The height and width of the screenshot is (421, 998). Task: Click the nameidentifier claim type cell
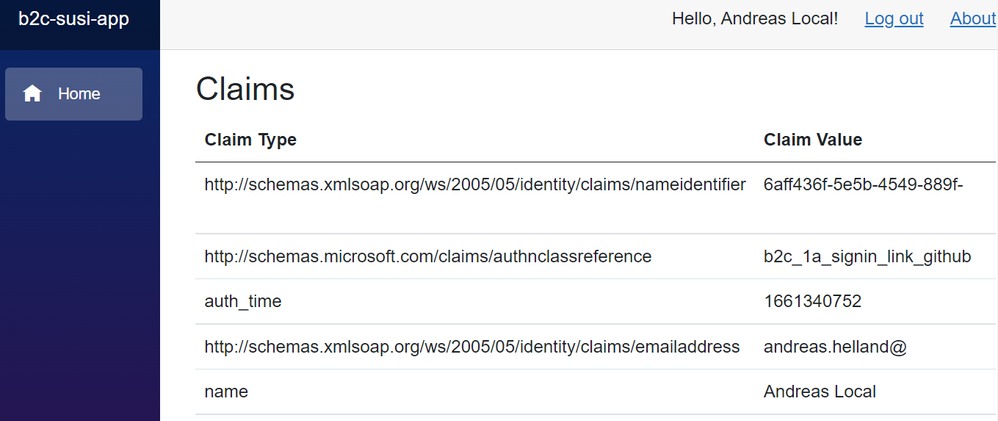coord(474,185)
